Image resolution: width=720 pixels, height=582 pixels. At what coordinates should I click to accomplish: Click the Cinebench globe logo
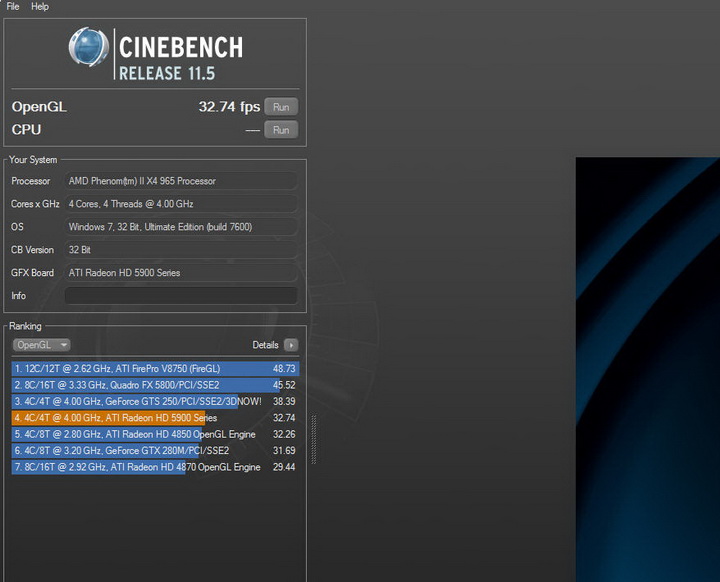coord(89,47)
